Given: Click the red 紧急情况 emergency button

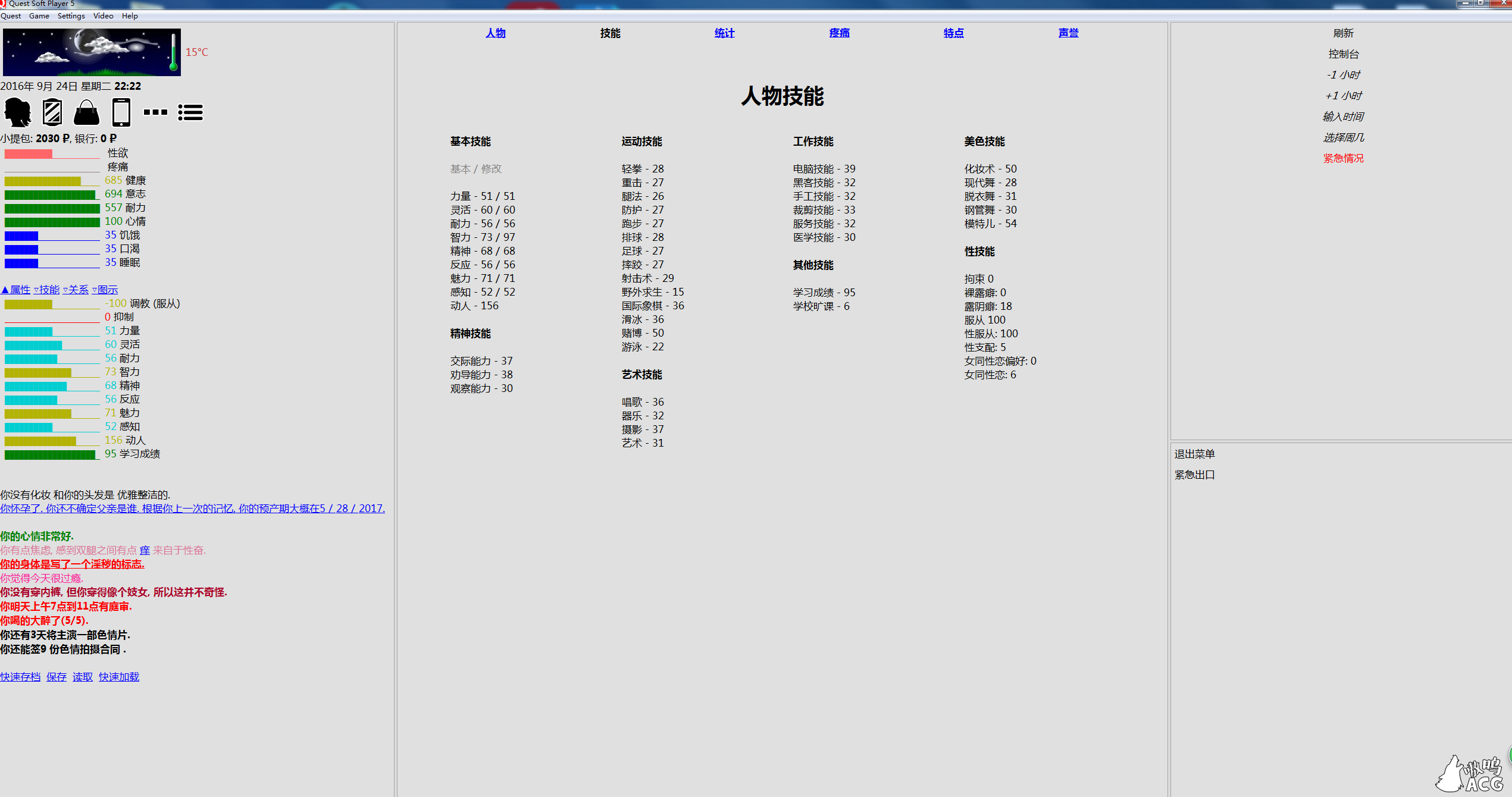Looking at the screenshot, I should click(x=1343, y=158).
